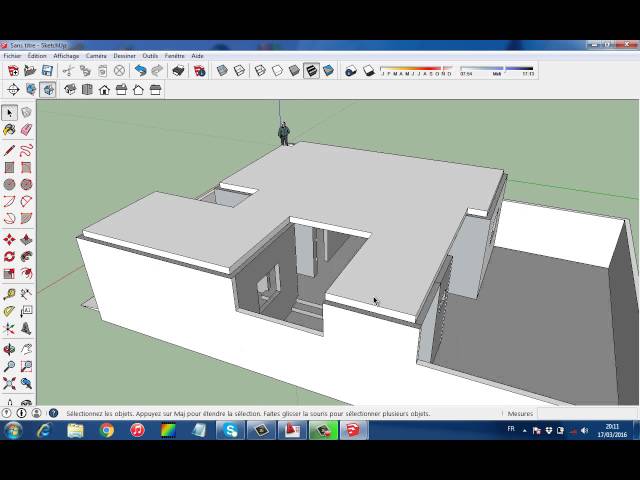Pick the Eraser tool

[26, 130]
